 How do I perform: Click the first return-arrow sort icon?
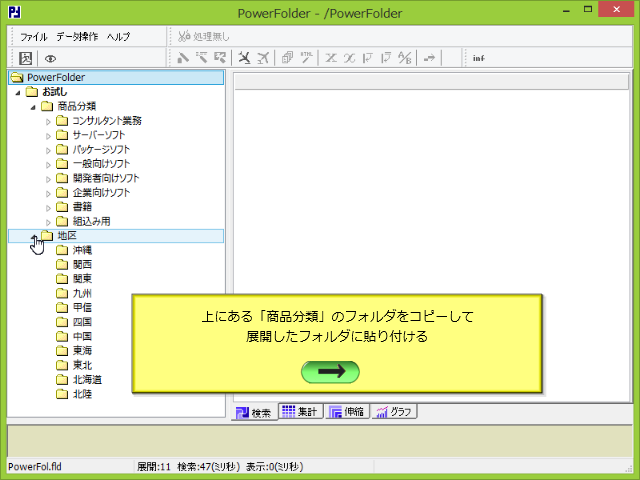[368, 58]
